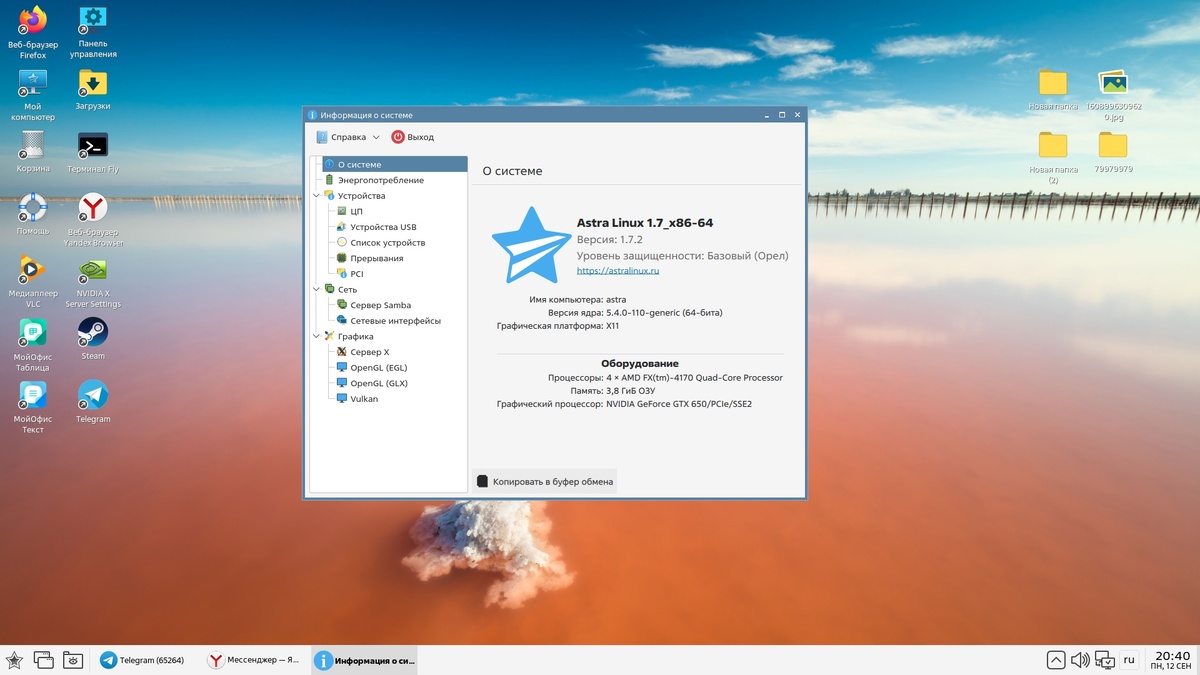Collapse the Сеть tree branch

(x=317, y=290)
